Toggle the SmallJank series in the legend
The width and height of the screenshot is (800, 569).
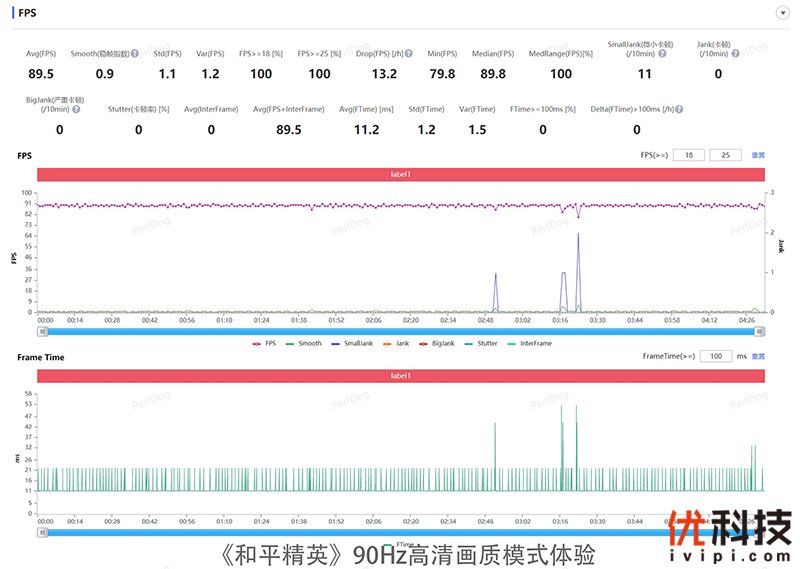[x=355, y=343]
